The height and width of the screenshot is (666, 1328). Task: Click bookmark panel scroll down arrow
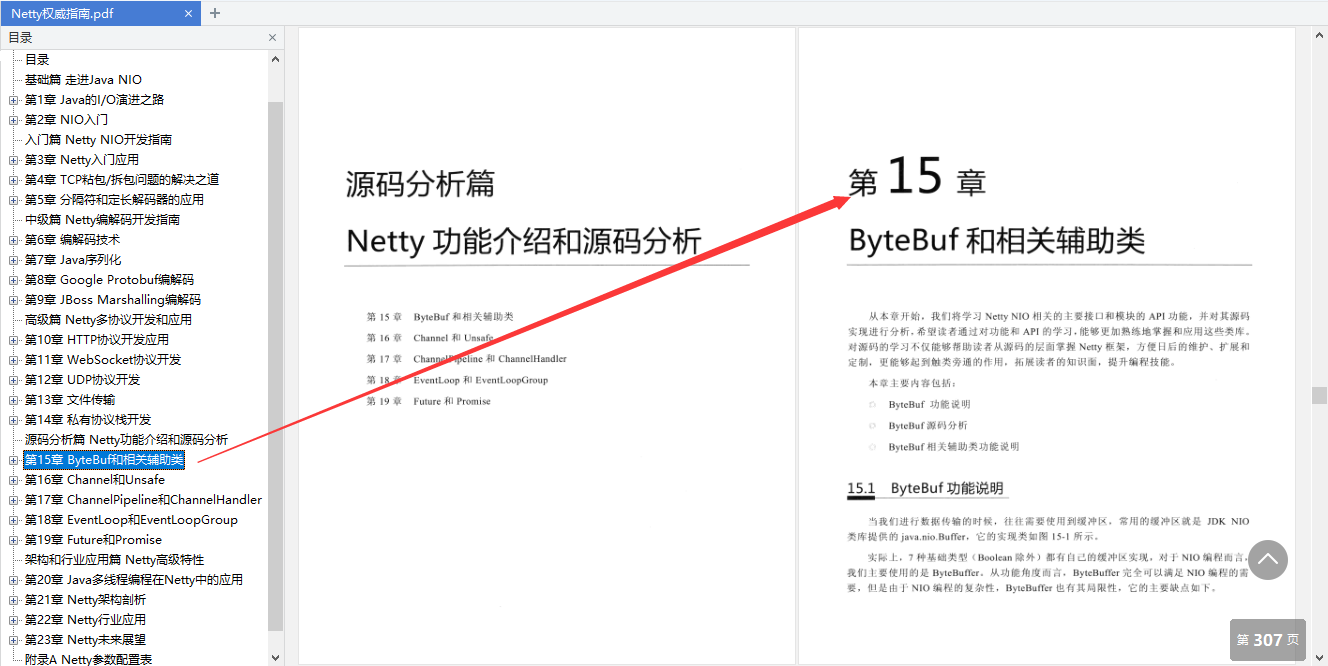pyautogui.click(x=276, y=657)
